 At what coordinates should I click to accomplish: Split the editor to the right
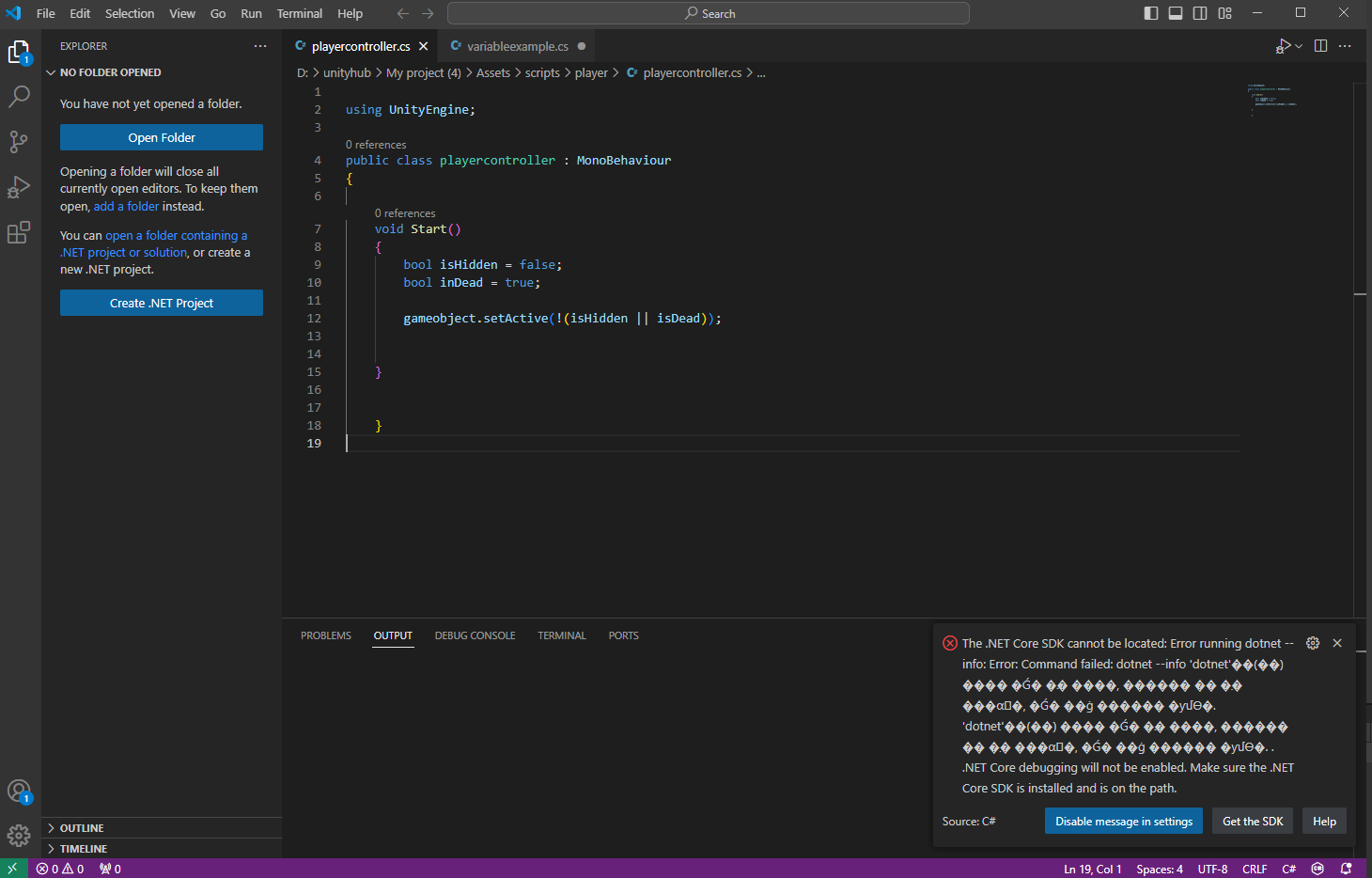click(x=1320, y=46)
